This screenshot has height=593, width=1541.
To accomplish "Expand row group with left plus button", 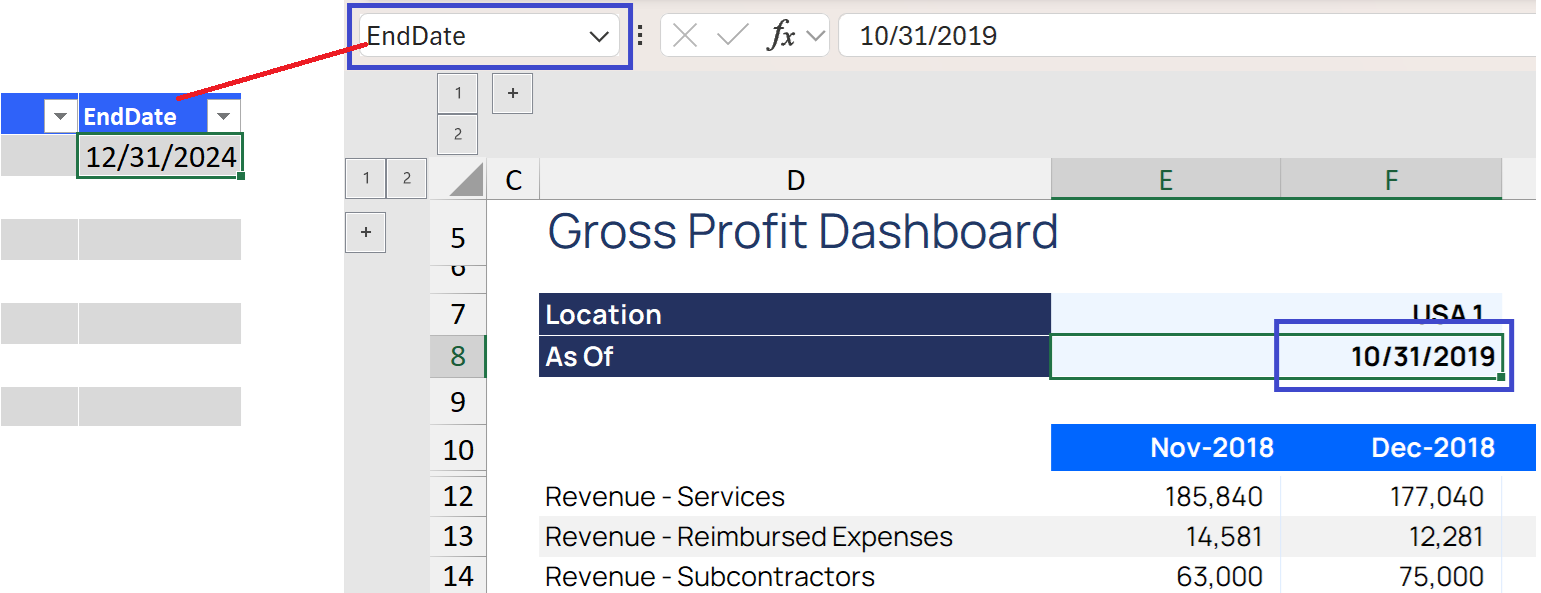I will tap(365, 232).
